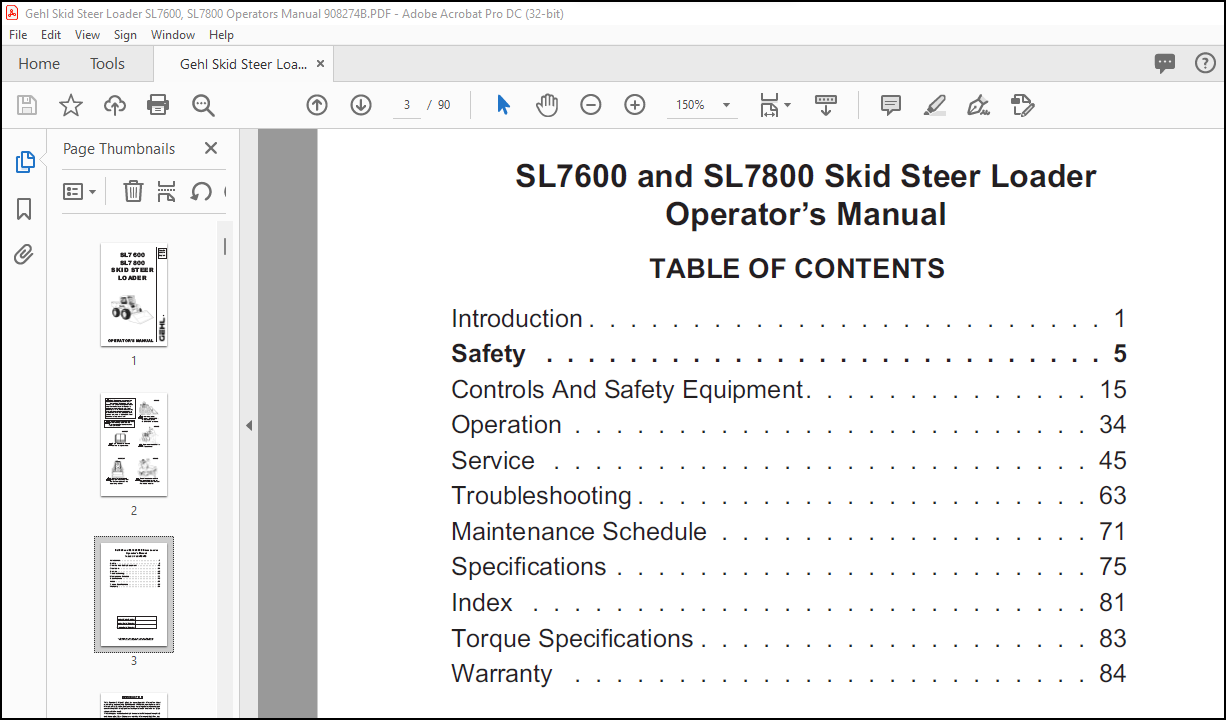Image resolution: width=1226 pixels, height=720 pixels.
Task: Open the Bookmarks panel
Action: pyautogui.click(x=25, y=209)
